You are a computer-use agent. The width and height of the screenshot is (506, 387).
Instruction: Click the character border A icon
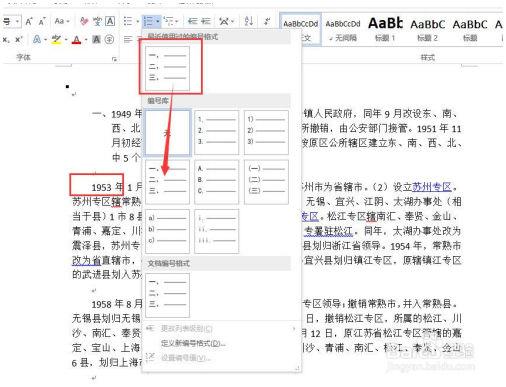pos(110,22)
